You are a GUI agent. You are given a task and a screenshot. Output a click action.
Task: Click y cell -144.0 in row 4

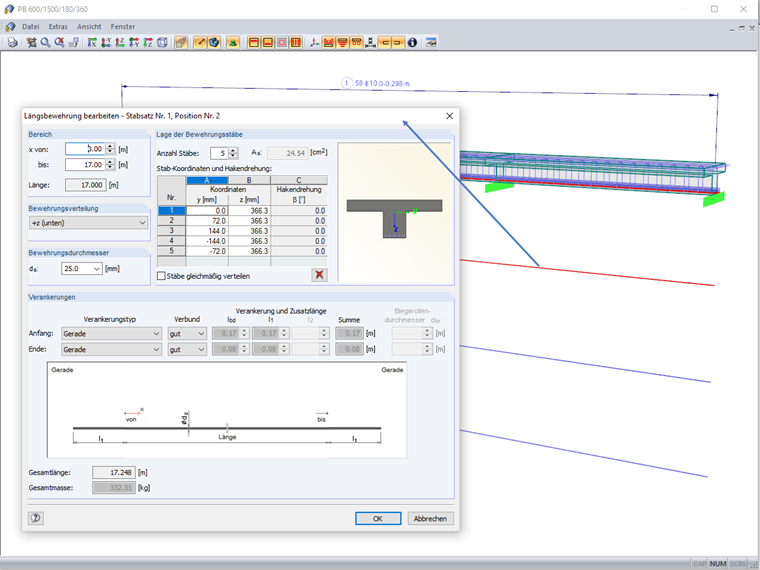coord(207,241)
